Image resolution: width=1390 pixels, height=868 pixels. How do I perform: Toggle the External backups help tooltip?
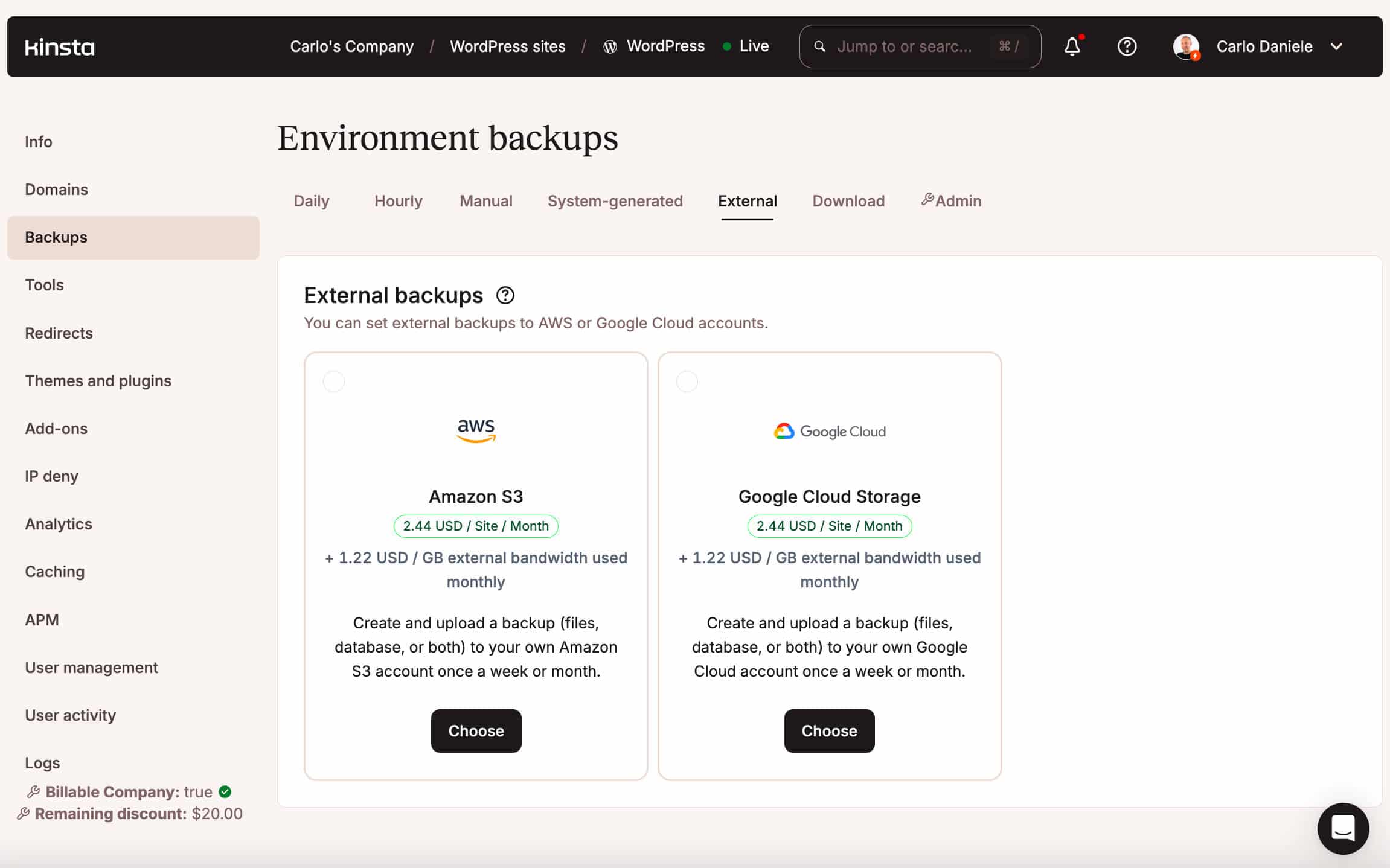[506, 294]
